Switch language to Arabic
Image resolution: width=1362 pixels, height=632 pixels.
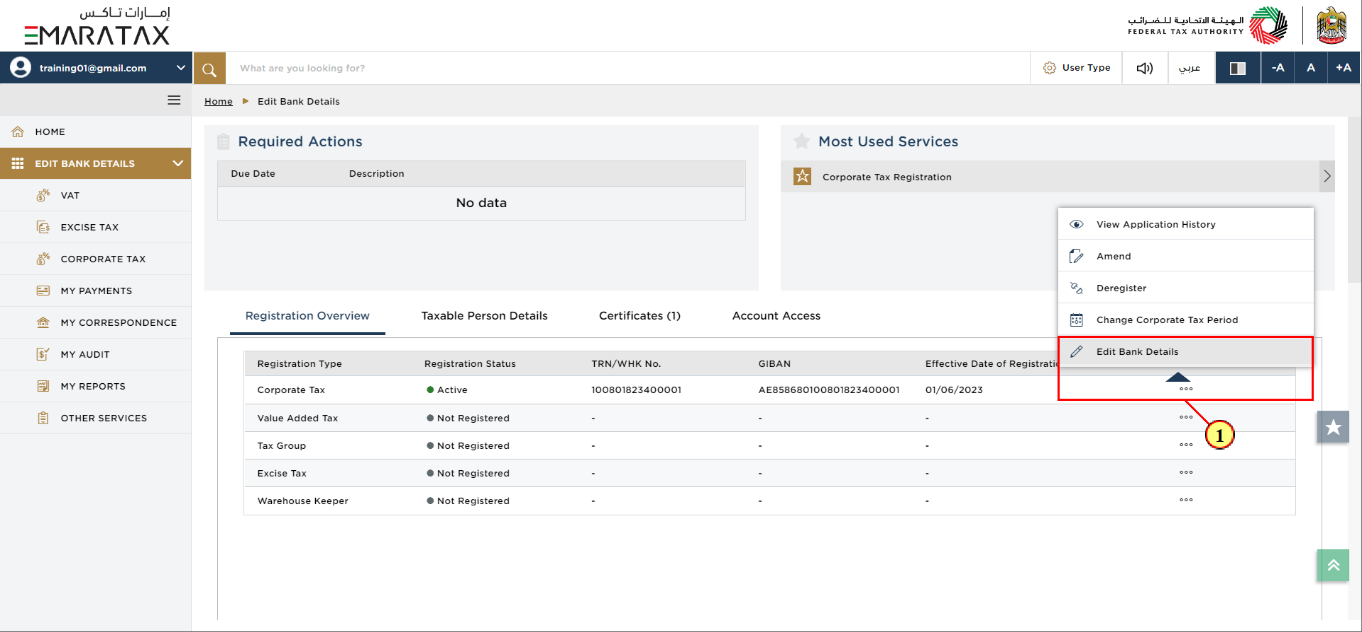[x=1190, y=68]
